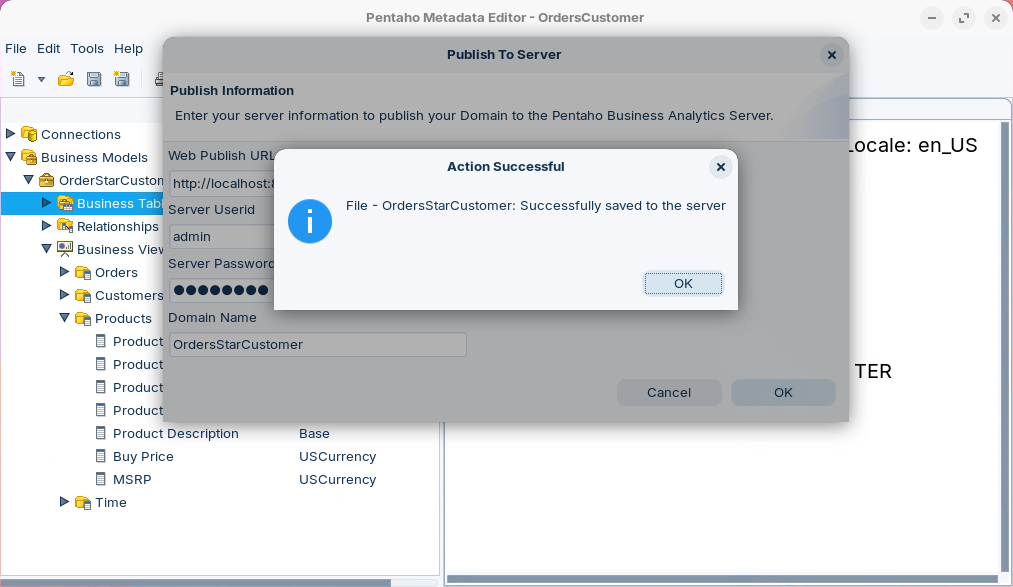Click the Domain Name input field

click(317, 344)
